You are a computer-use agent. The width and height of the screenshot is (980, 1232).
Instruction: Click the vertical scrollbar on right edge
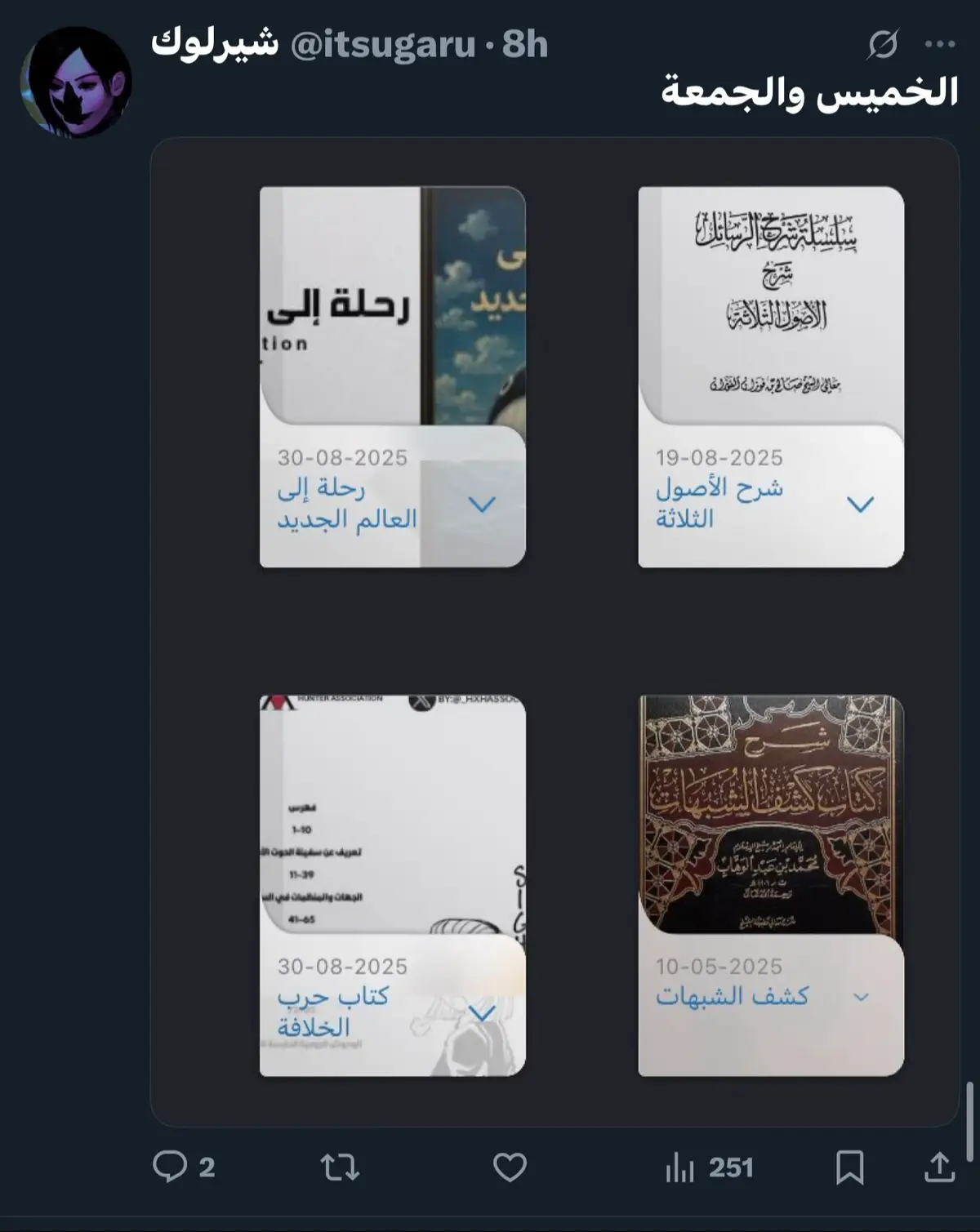[x=970, y=1120]
